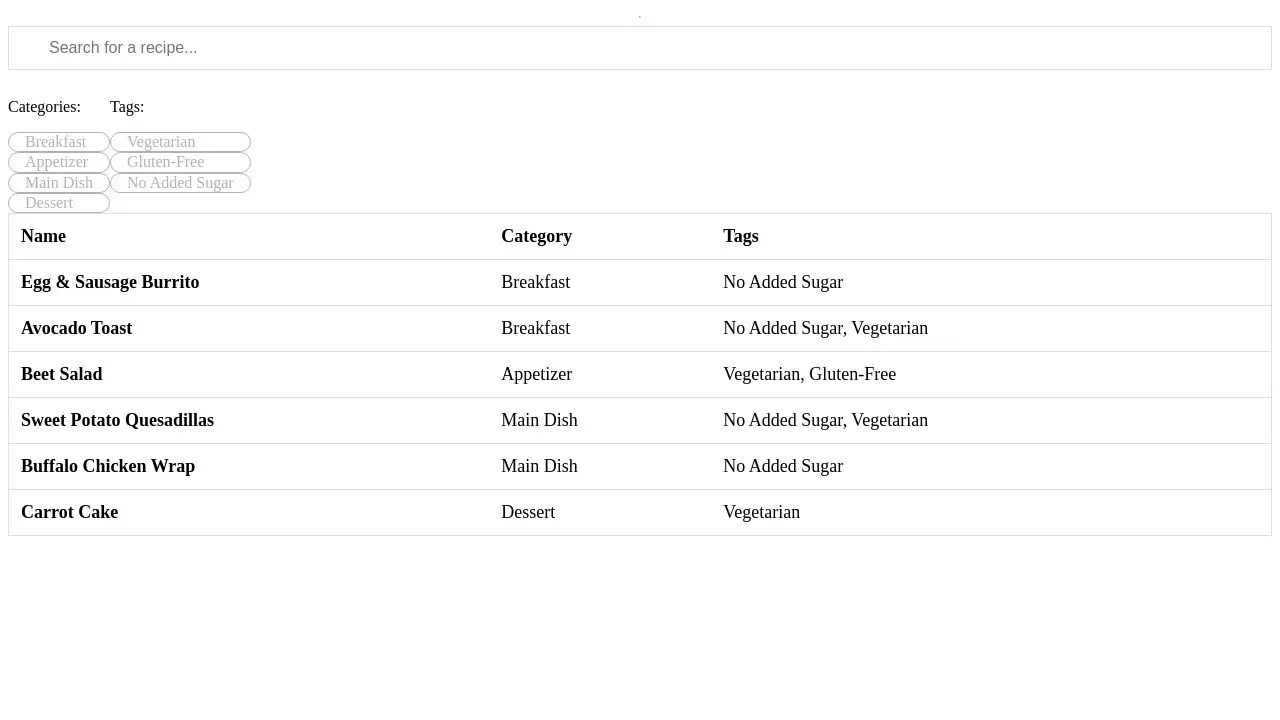Enable the No Added Sugar tag filter
The image size is (1280, 720).
[x=180, y=182]
